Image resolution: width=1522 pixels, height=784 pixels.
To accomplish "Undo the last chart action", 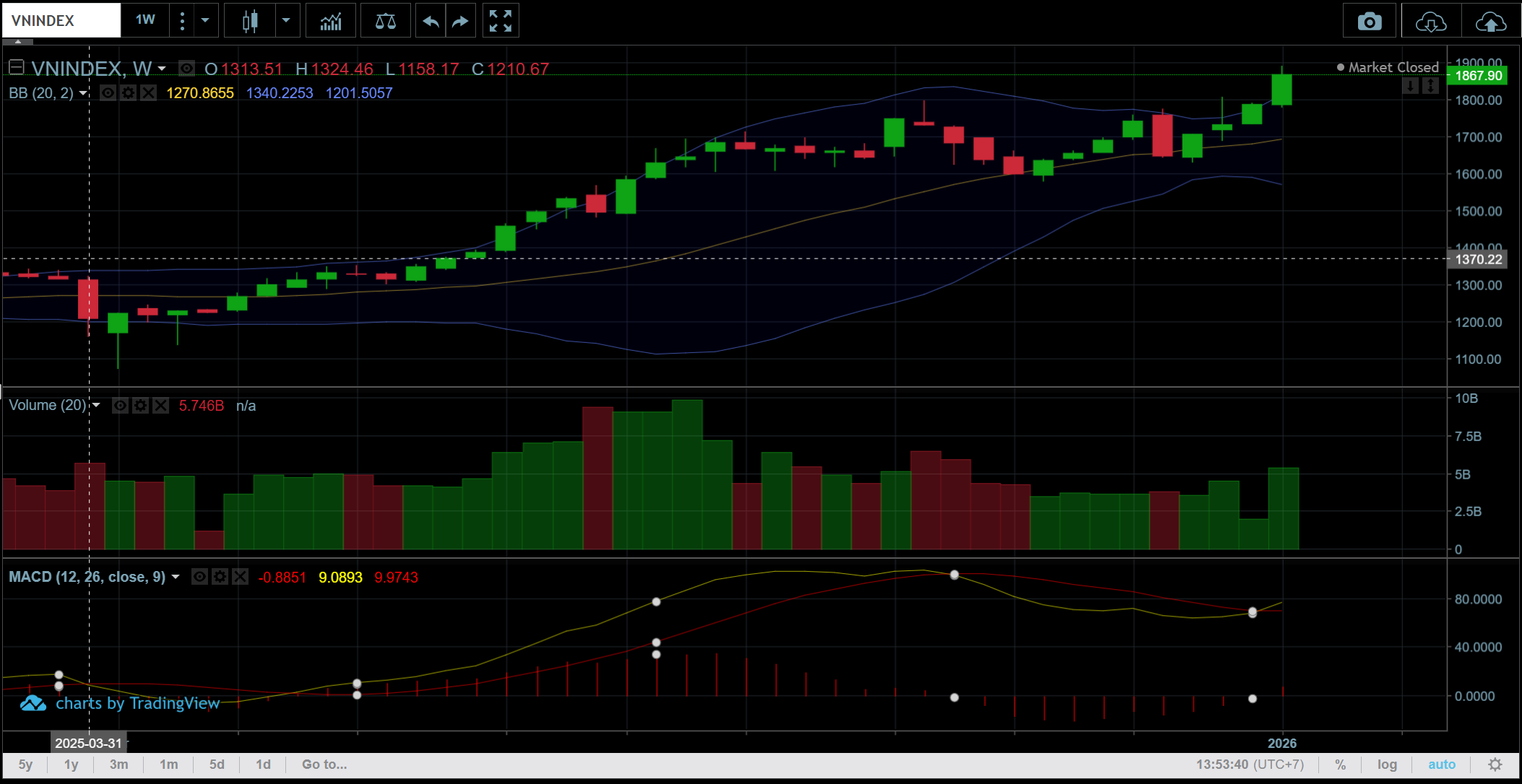I will tap(431, 22).
